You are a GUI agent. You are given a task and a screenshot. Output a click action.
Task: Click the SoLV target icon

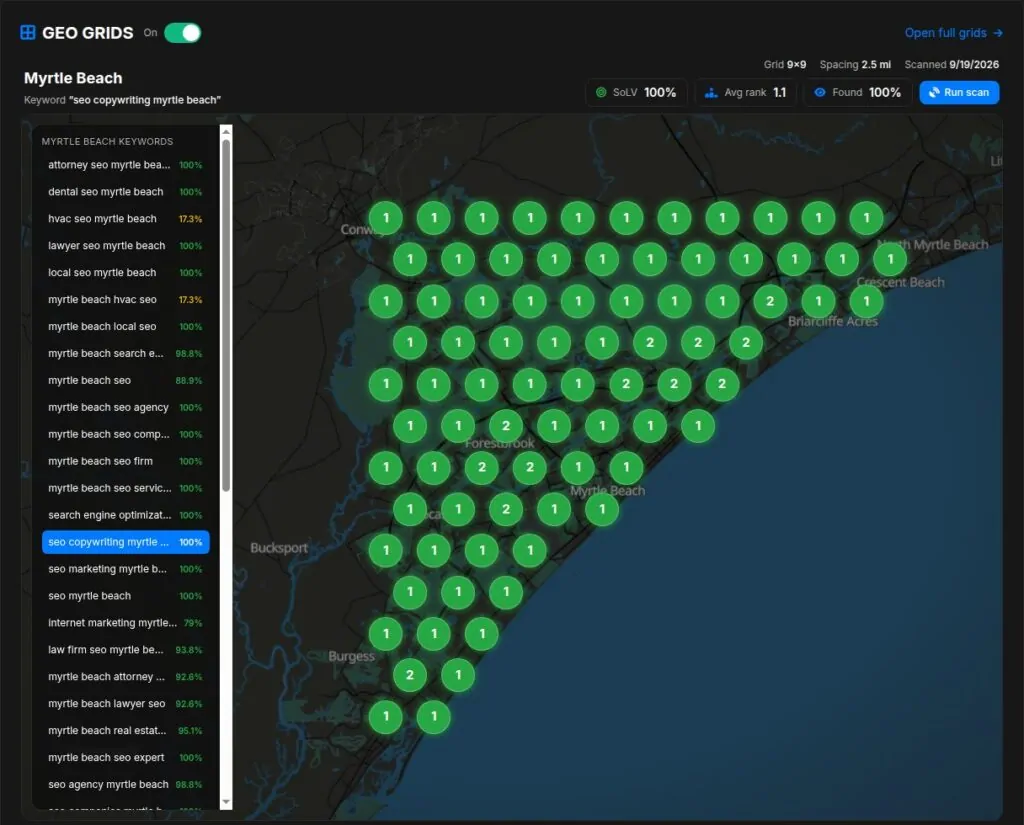tap(601, 92)
